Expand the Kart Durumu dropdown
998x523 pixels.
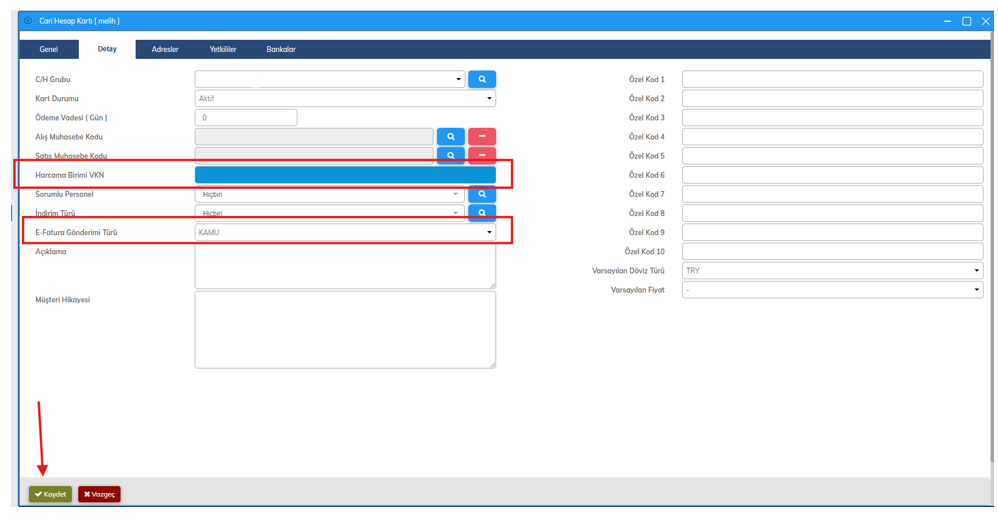click(x=345, y=99)
